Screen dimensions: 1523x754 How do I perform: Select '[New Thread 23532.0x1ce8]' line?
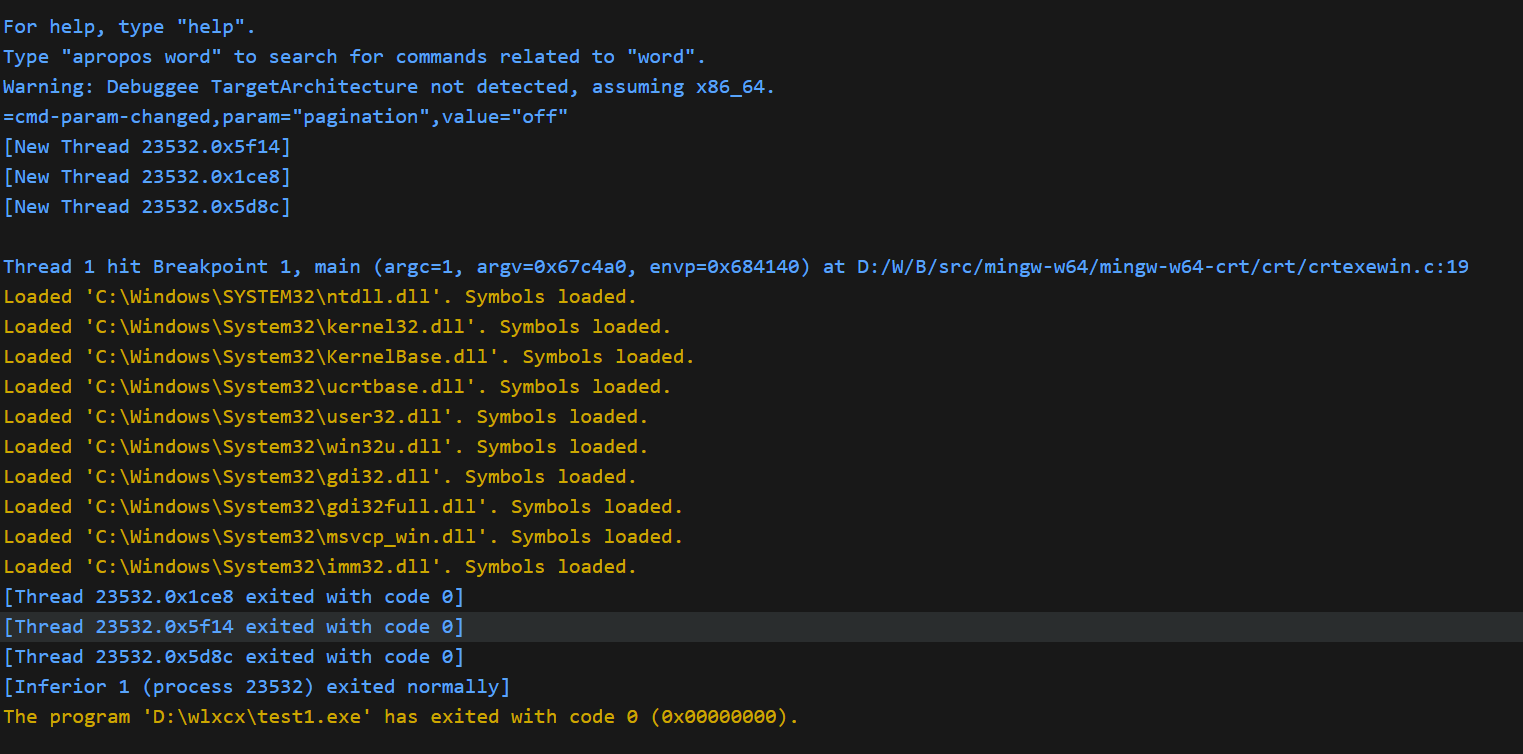[147, 177]
